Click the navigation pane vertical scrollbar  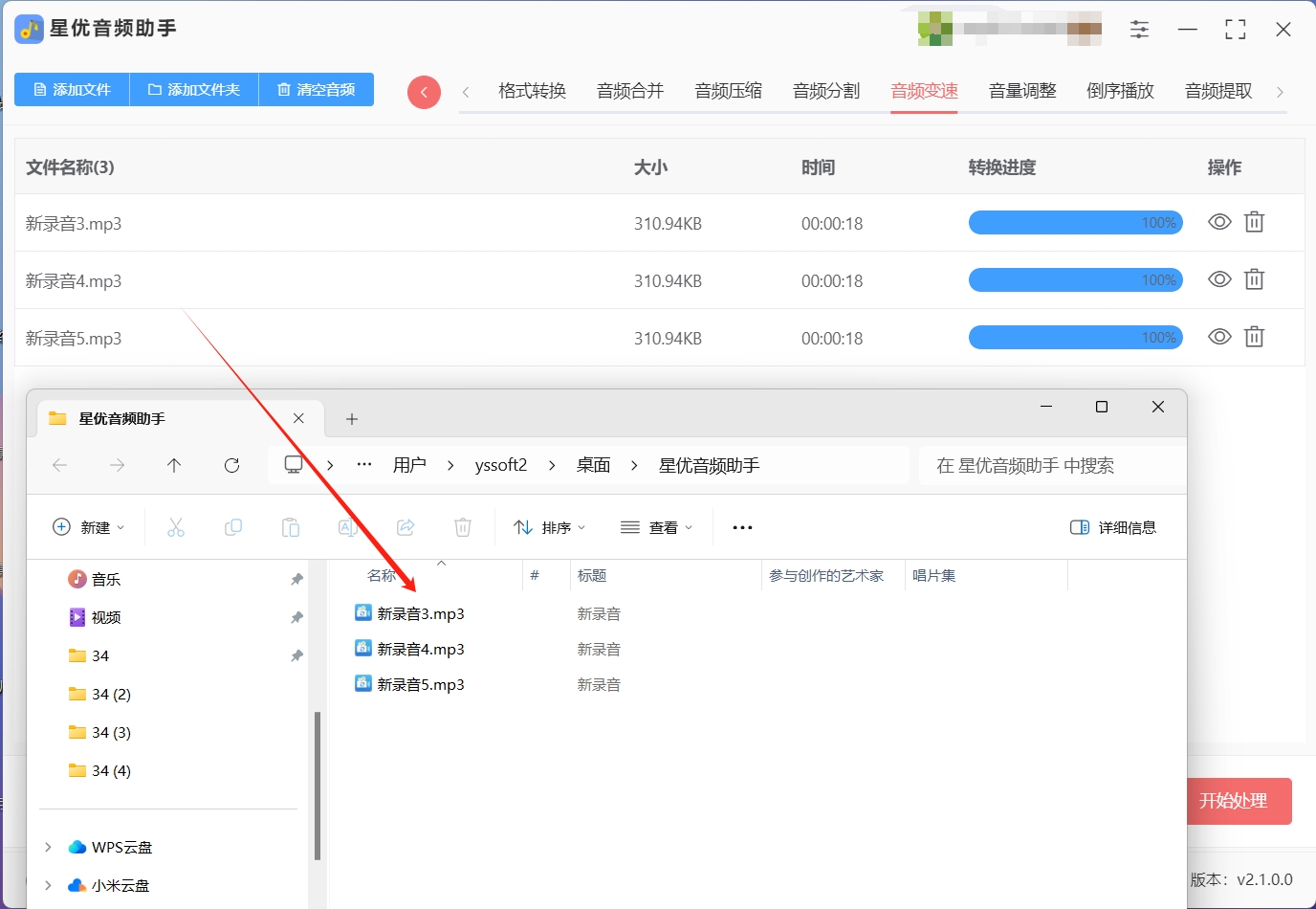point(318,785)
